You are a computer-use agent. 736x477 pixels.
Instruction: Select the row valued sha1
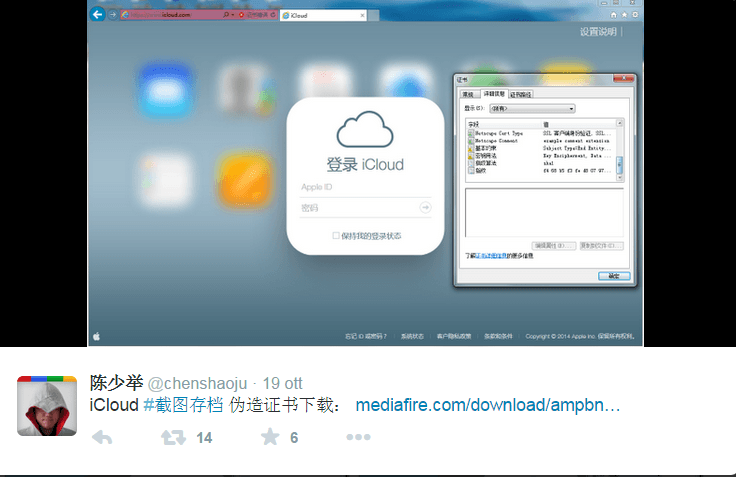(541, 163)
